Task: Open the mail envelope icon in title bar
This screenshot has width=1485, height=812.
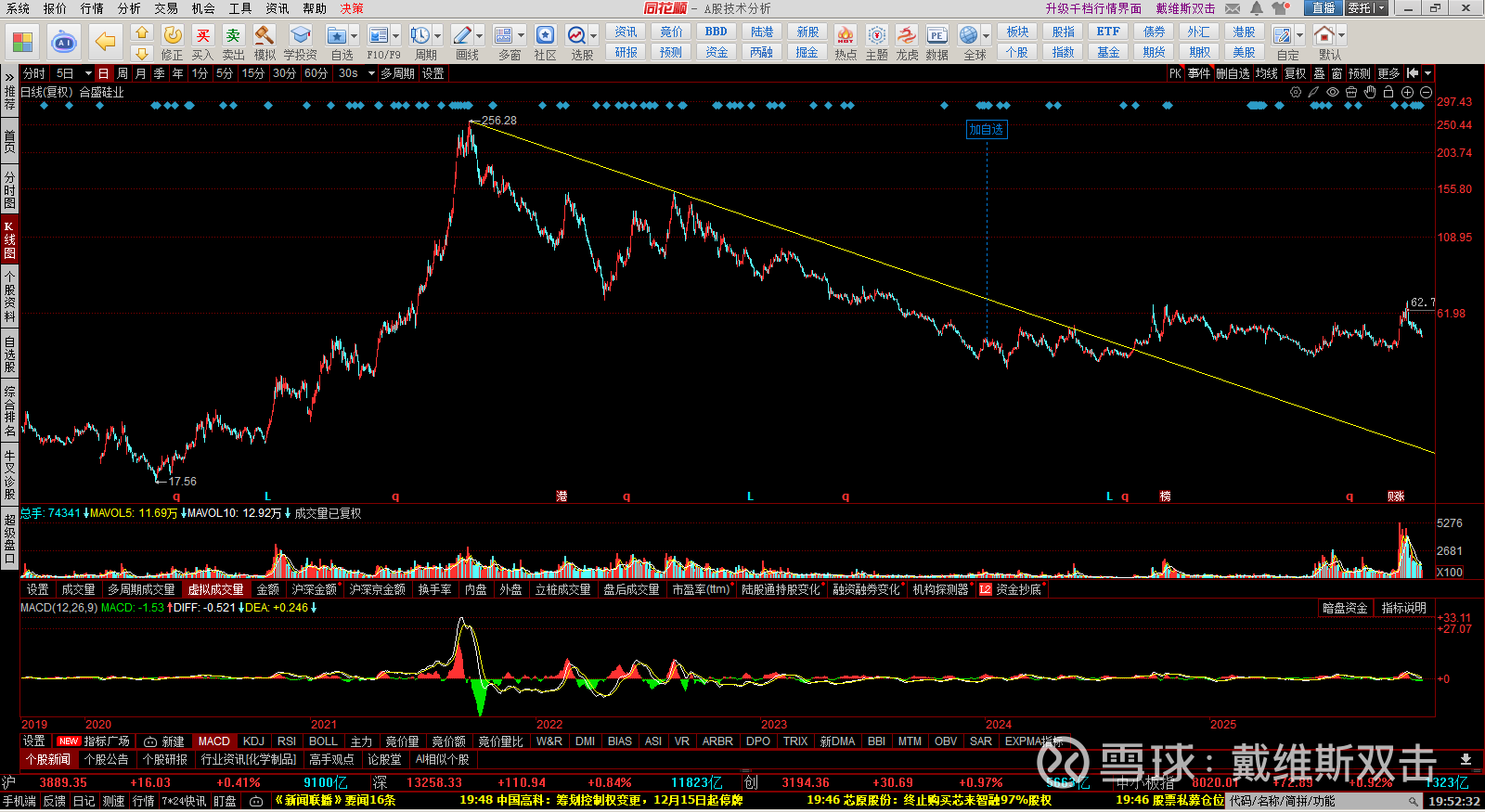Action: click(1233, 8)
